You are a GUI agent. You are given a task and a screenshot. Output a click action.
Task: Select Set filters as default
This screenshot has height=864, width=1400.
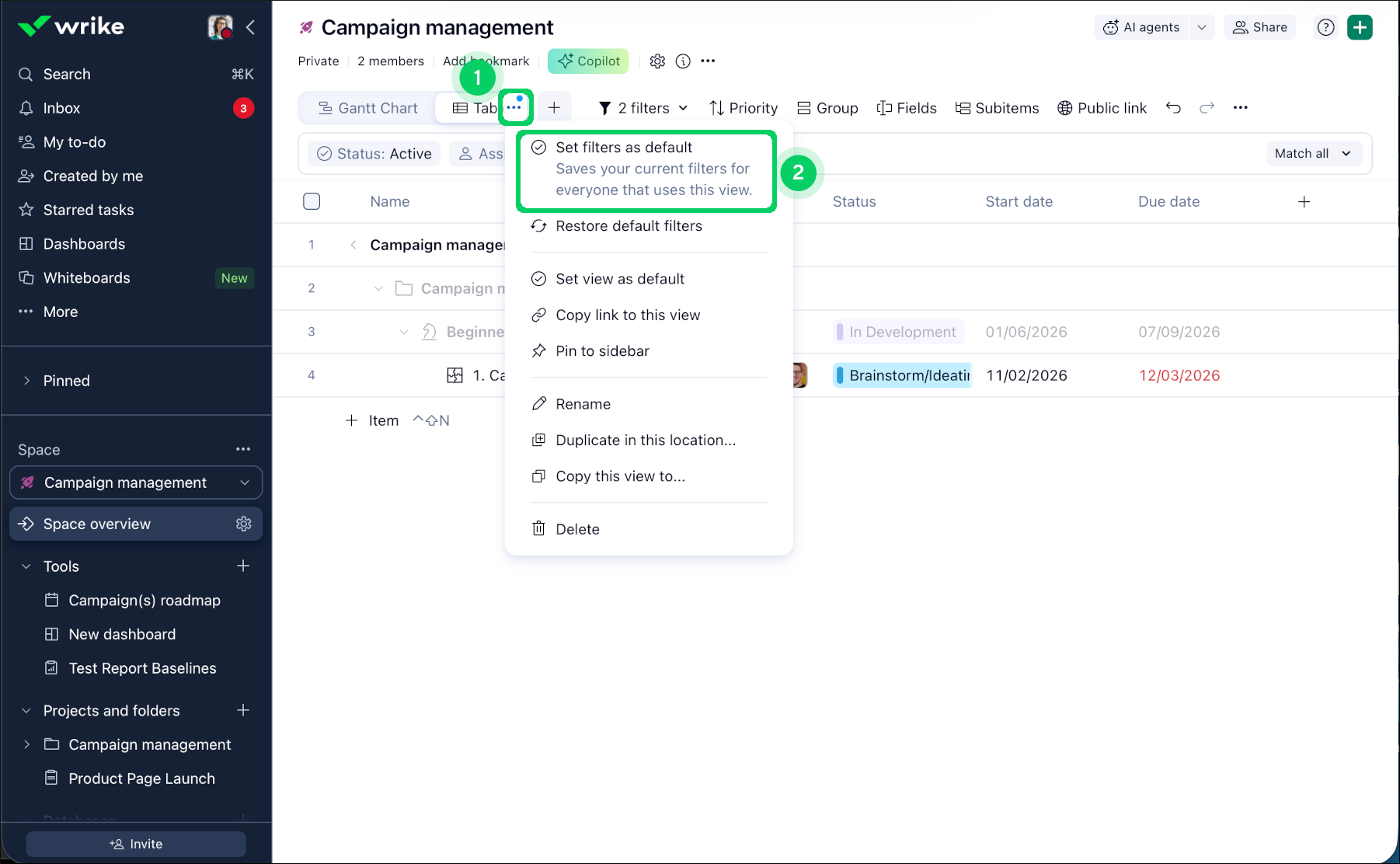[x=647, y=169]
